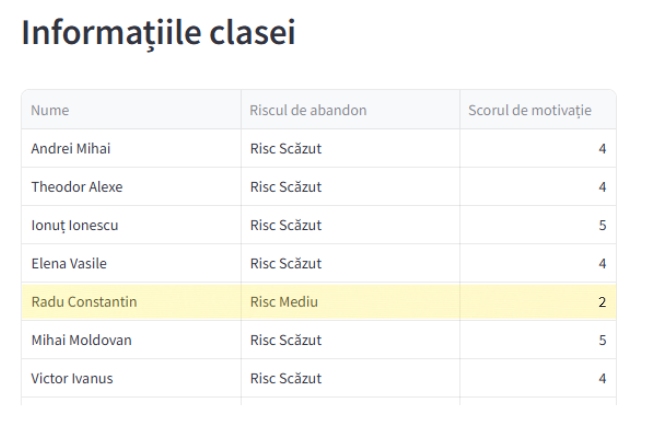Click Scorul de motivație column header
The height and width of the screenshot is (438, 656).
coord(530,110)
